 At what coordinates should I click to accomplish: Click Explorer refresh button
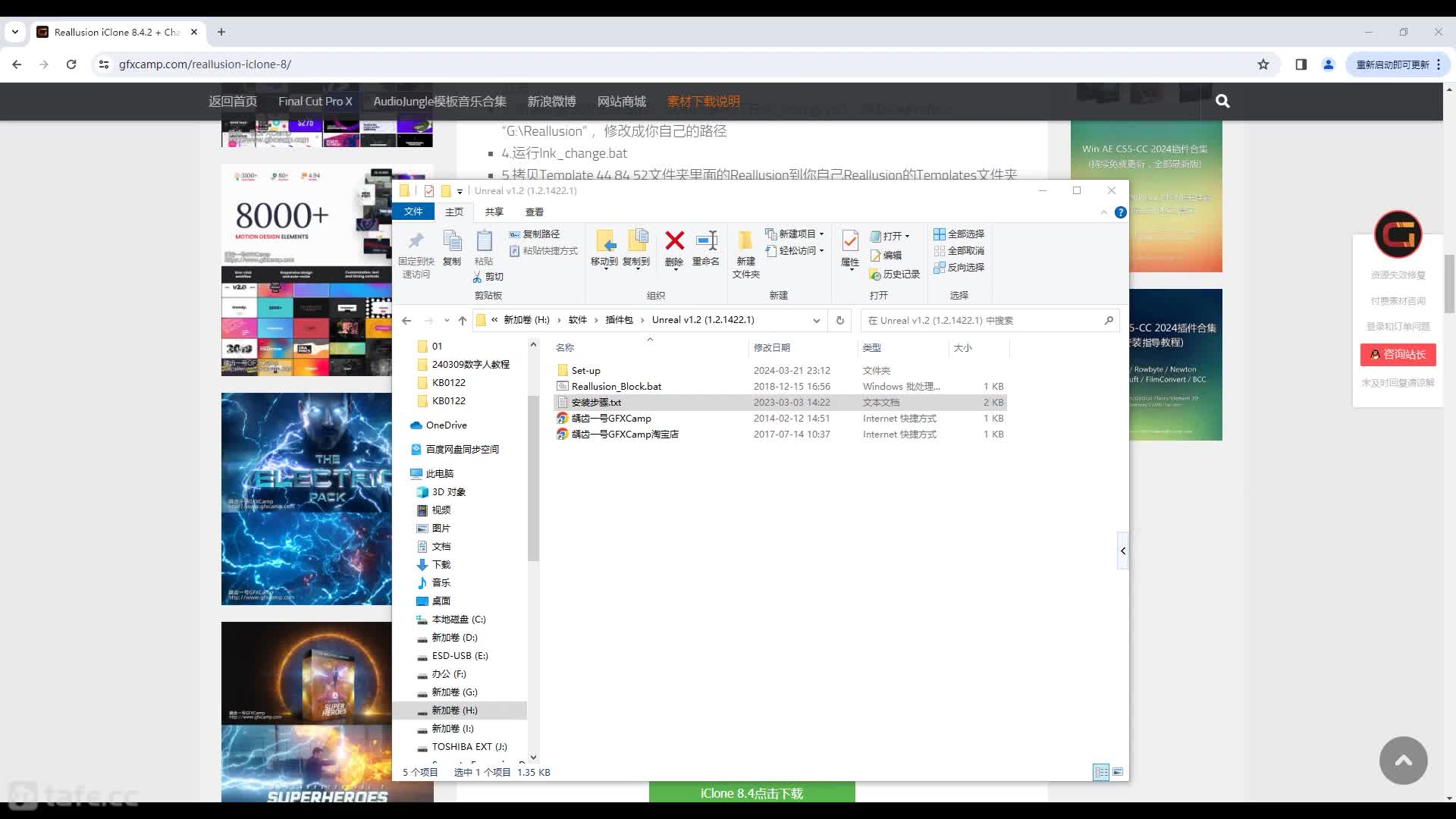pos(839,320)
